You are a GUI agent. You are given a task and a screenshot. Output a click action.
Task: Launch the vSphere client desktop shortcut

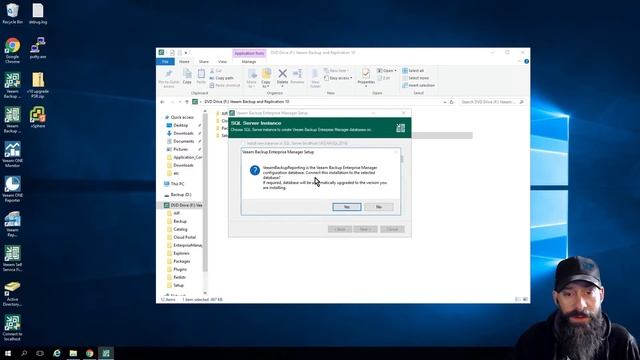(x=38, y=118)
